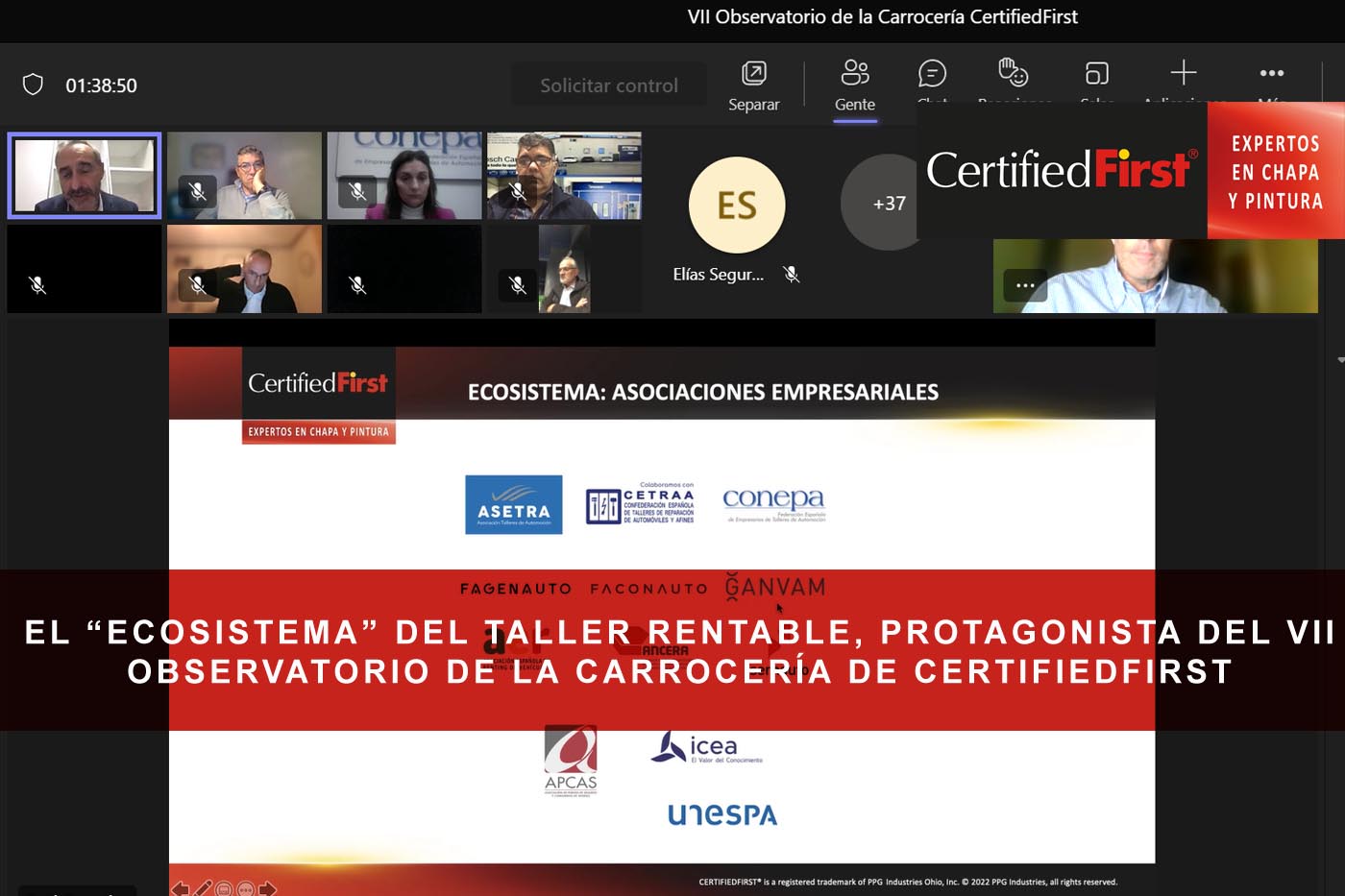Click the forward arrow to advance the slide

pos(266,888)
